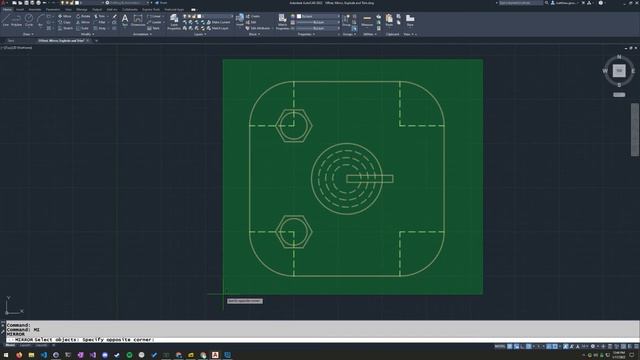Click the Leader tool
Image resolution: width=640 pixels, height=360 pixels.
[155, 22]
